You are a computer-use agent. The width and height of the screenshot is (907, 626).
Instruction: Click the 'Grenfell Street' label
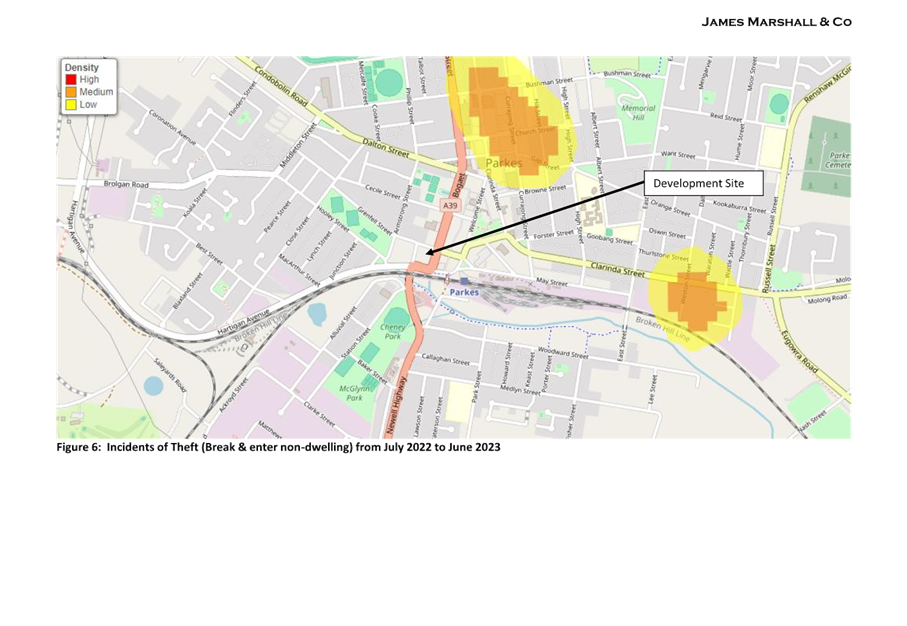[x=374, y=222]
